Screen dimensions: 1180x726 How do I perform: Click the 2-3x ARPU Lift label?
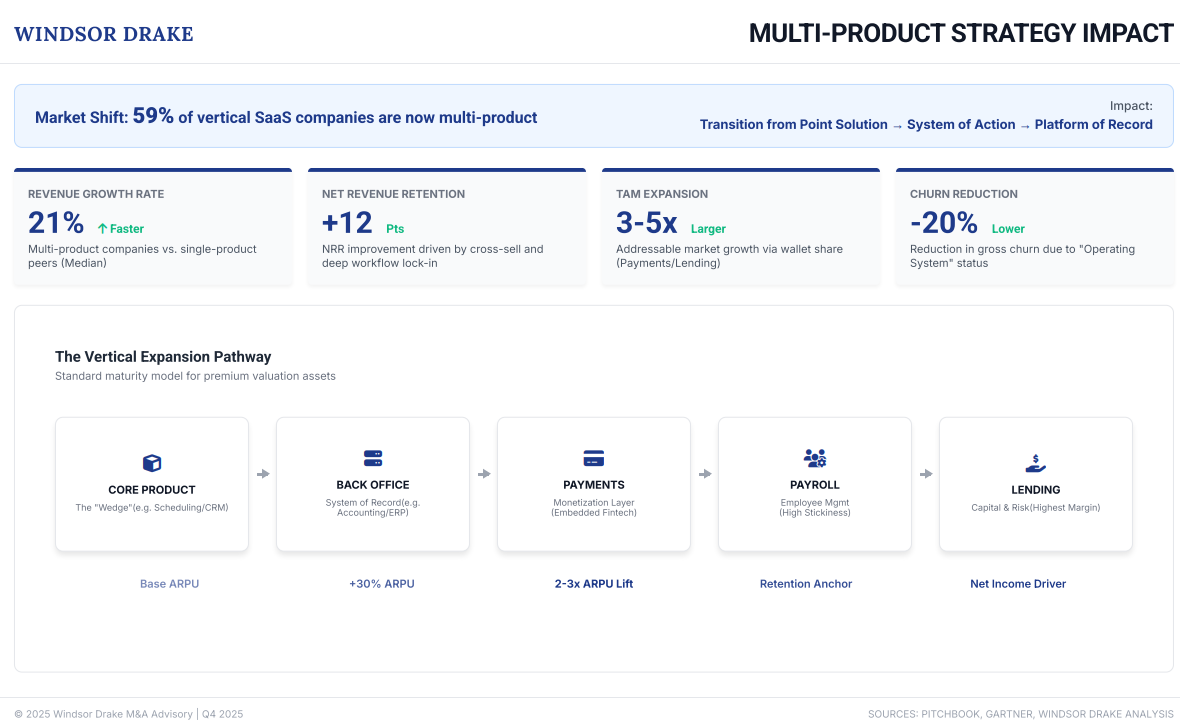click(593, 583)
